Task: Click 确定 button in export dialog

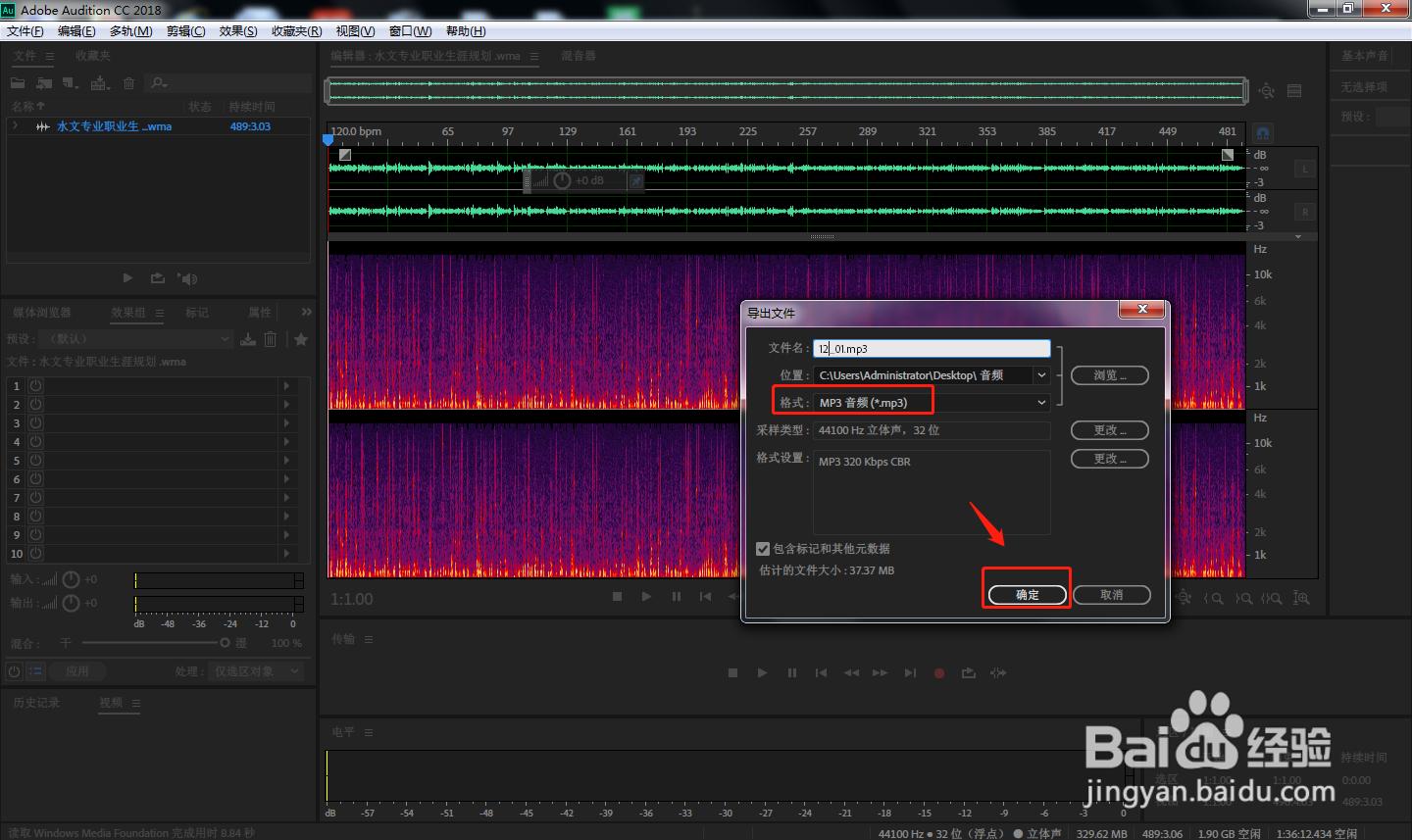Action: tap(1027, 595)
